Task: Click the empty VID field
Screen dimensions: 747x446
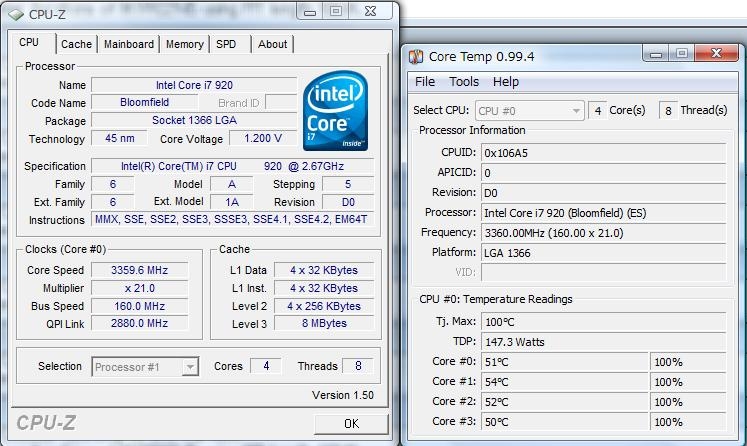Action: (x=604, y=273)
